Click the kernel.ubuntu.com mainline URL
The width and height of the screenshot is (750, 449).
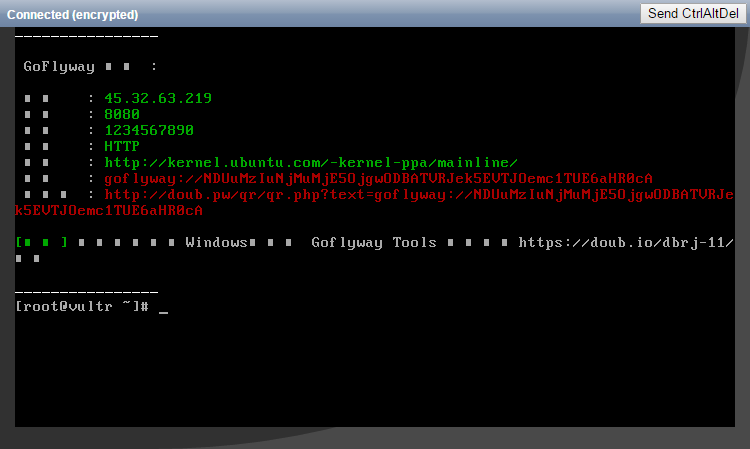click(311, 163)
